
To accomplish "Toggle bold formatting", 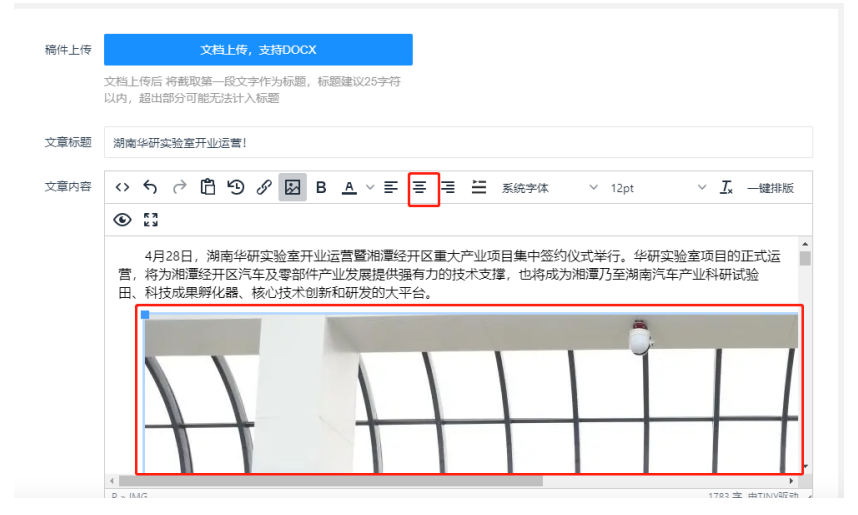I will pyautogui.click(x=321, y=188).
